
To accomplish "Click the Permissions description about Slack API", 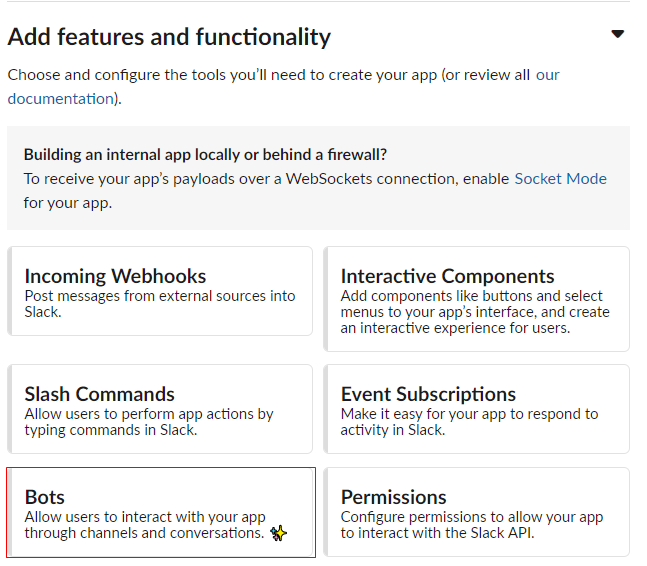I will 472,525.
